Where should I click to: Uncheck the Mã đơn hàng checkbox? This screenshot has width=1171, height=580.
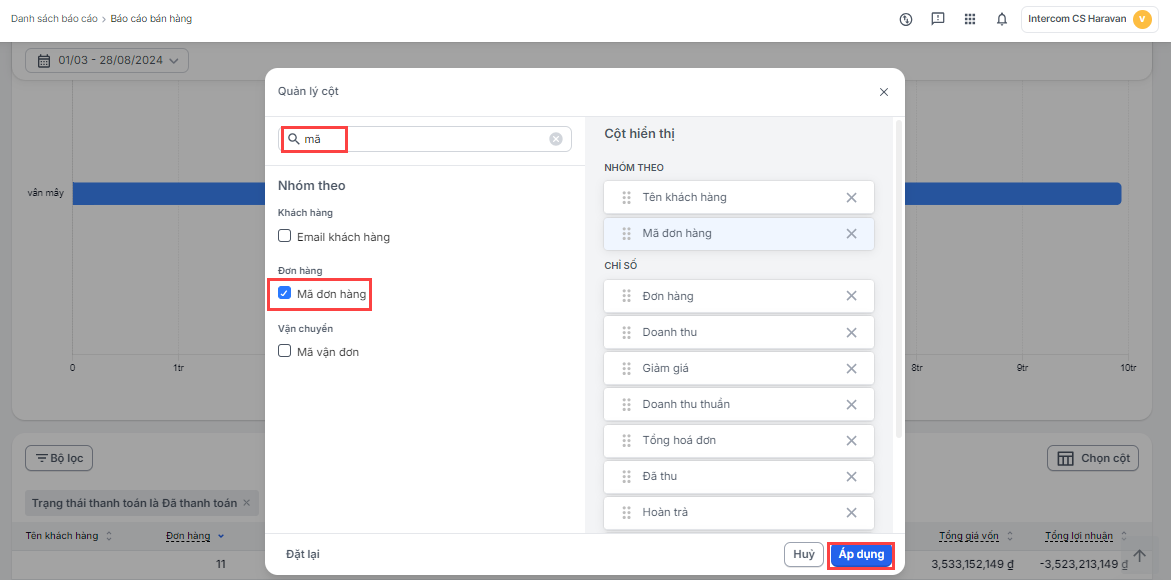tap(285, 294)
